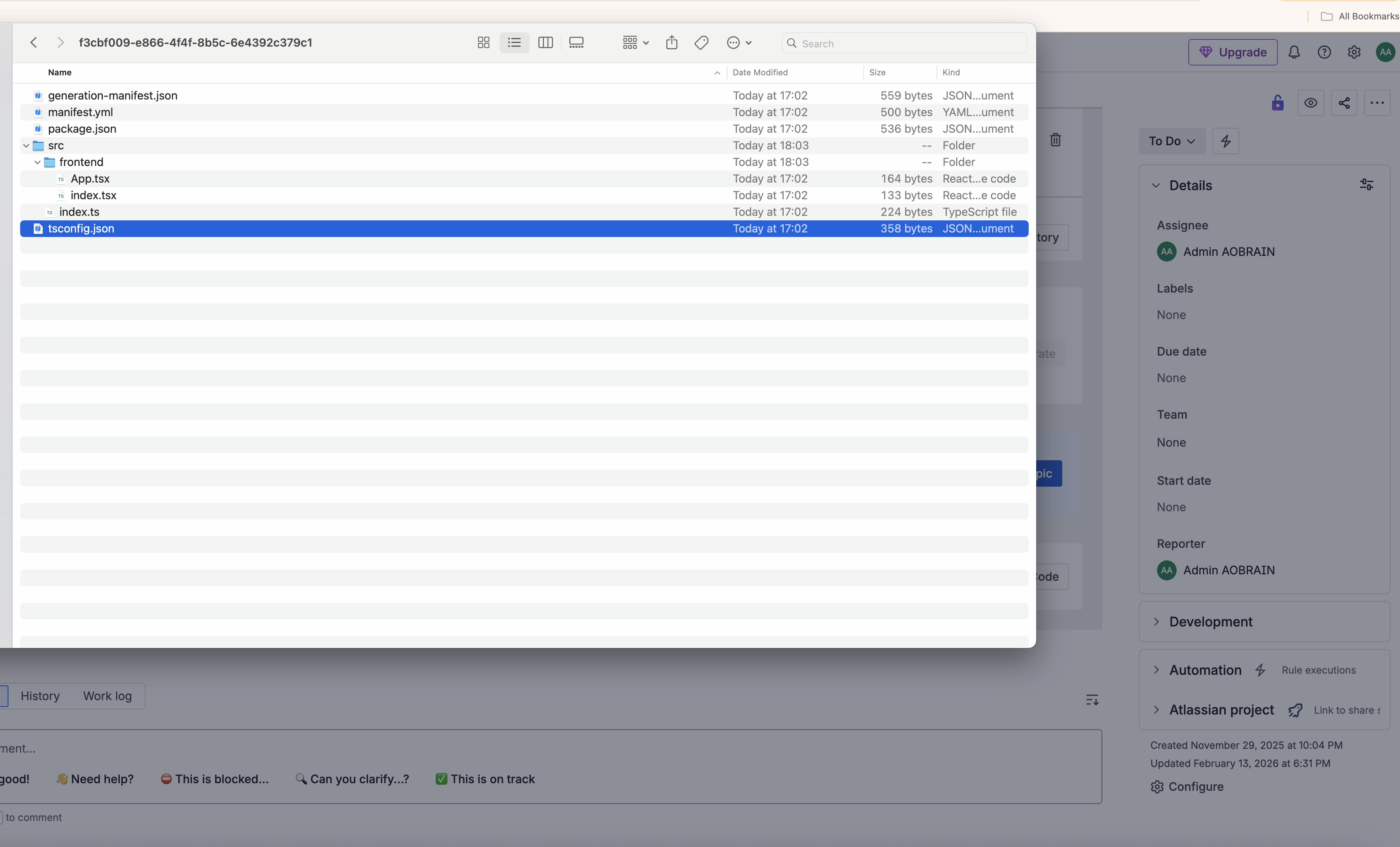
Task: Click the Configure link
Action: click(x=1195, y=787)
